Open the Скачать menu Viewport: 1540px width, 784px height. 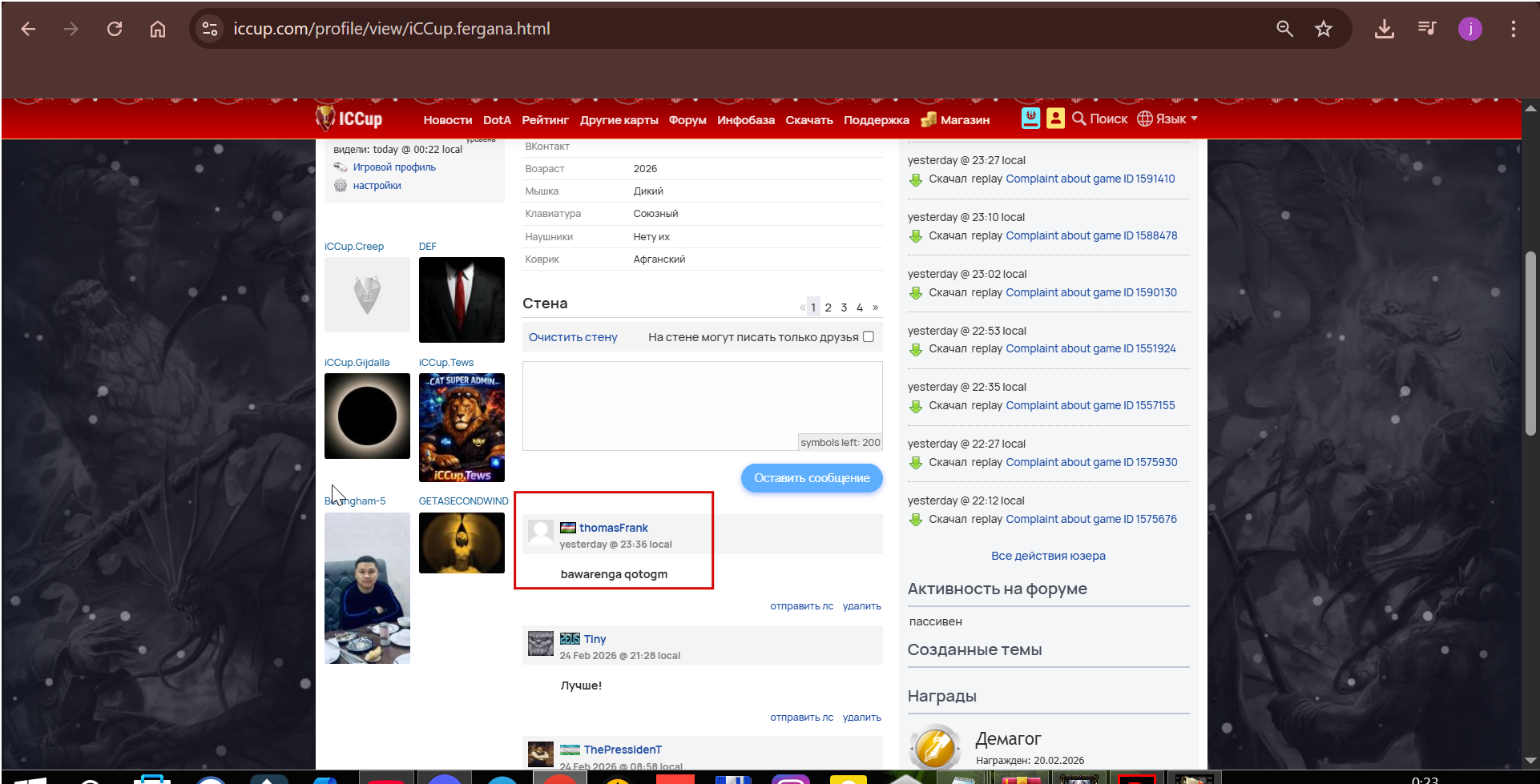pyautogui.click(x=809, y=120)
